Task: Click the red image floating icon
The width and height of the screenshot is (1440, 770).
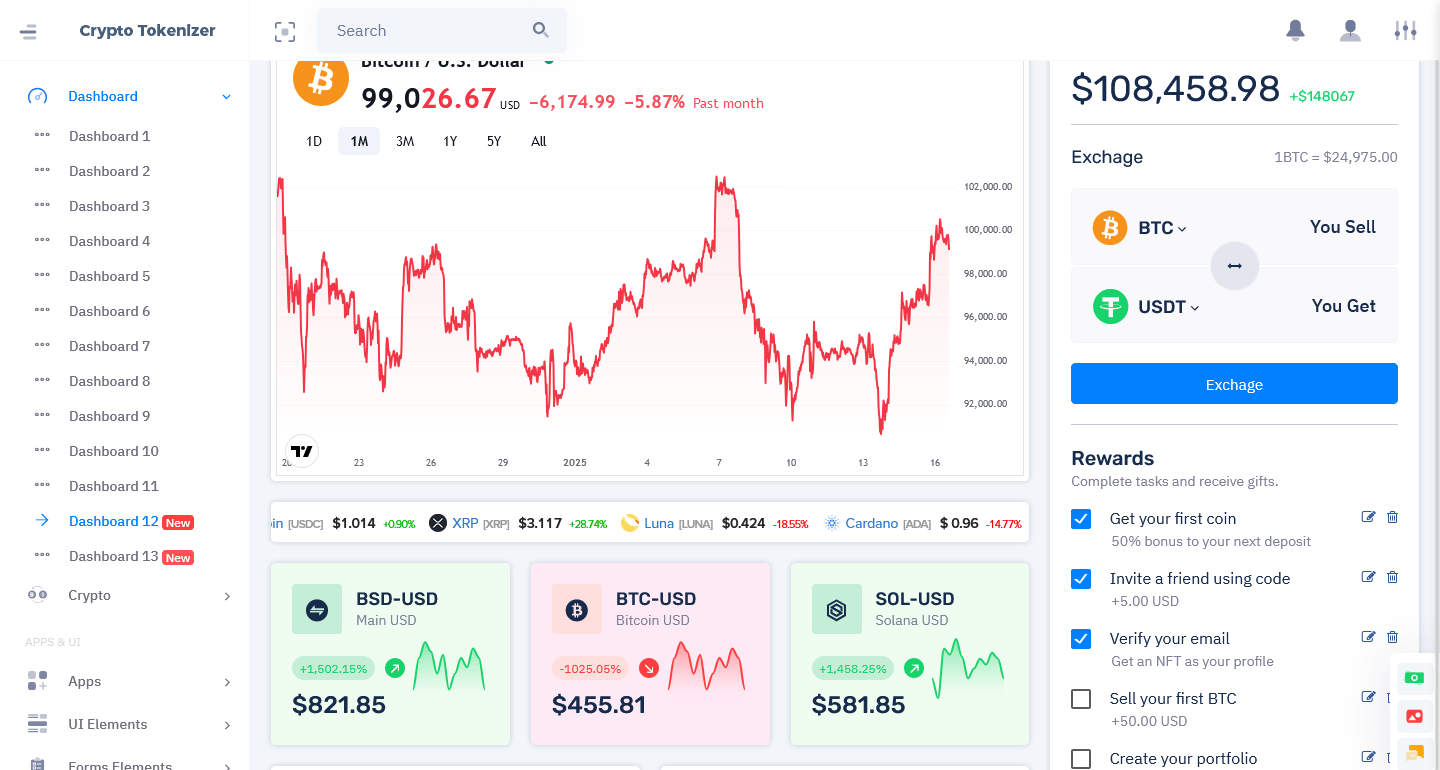Action: (x=1414, y=716)
